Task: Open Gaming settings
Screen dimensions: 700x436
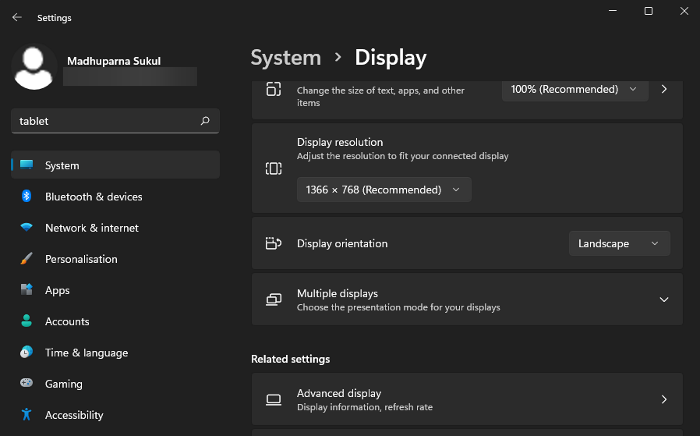Action: pos(116,384)
